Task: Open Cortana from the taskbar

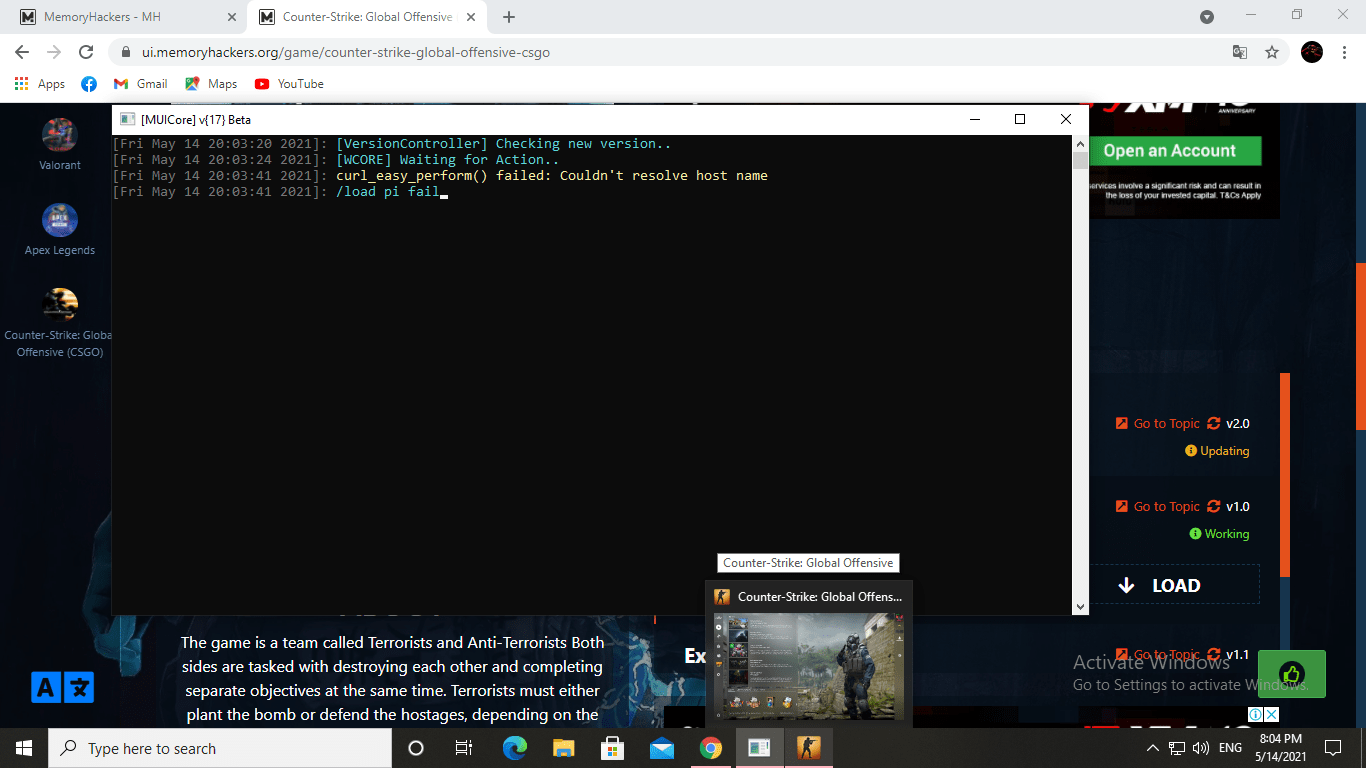Action: click(x=416, y=748)
